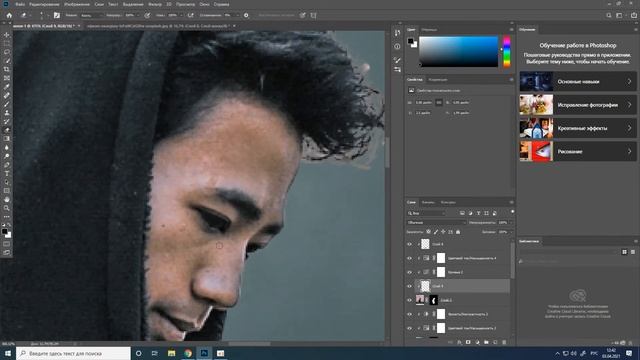Open the Color panel menu
Screen dimensions: 640x360
[511, 30]
